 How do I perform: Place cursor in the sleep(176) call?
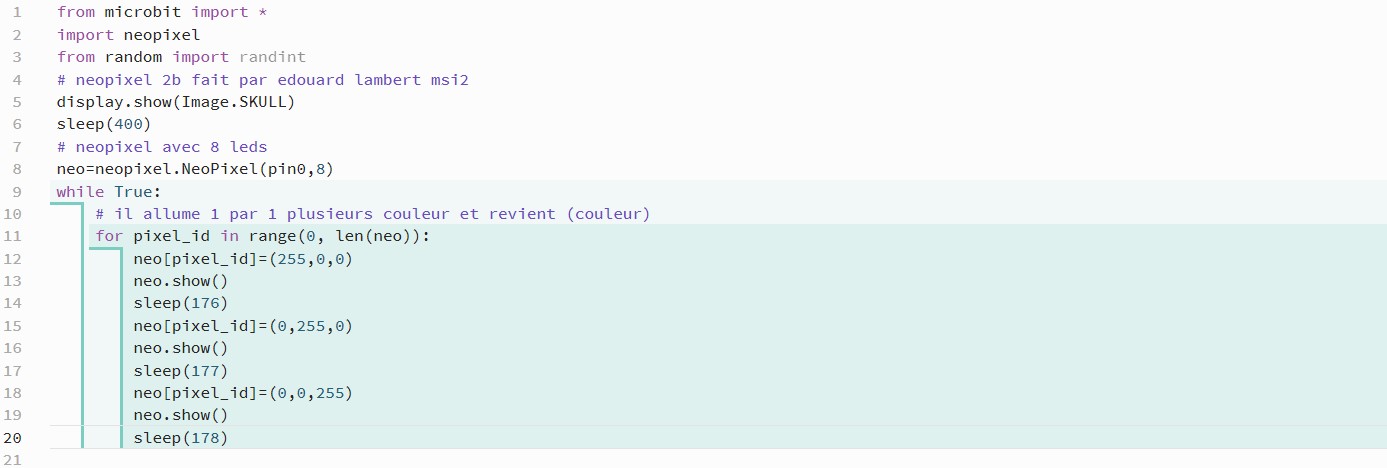click(x=181, y=303)
